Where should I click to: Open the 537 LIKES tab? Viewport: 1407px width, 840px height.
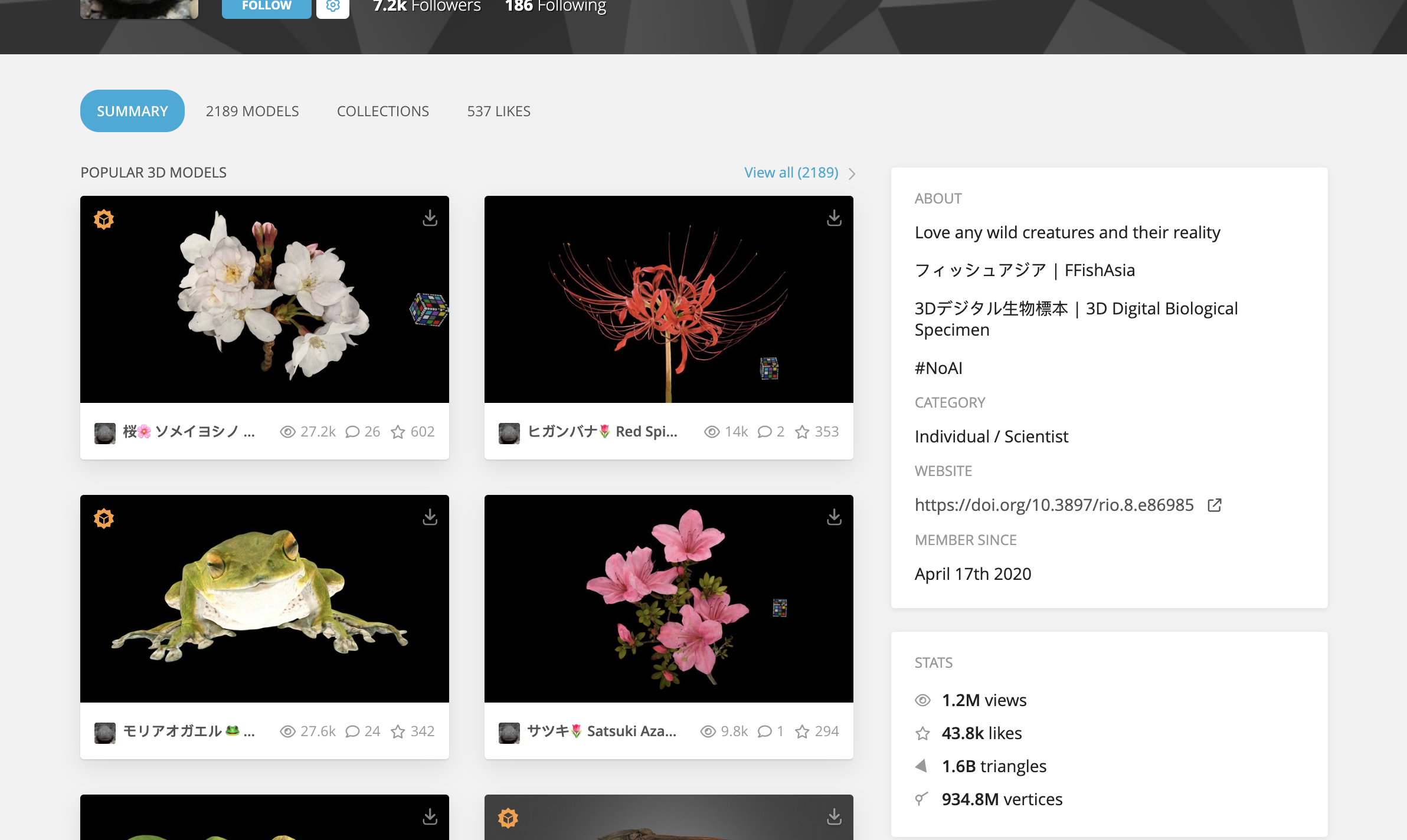[499, 111]
